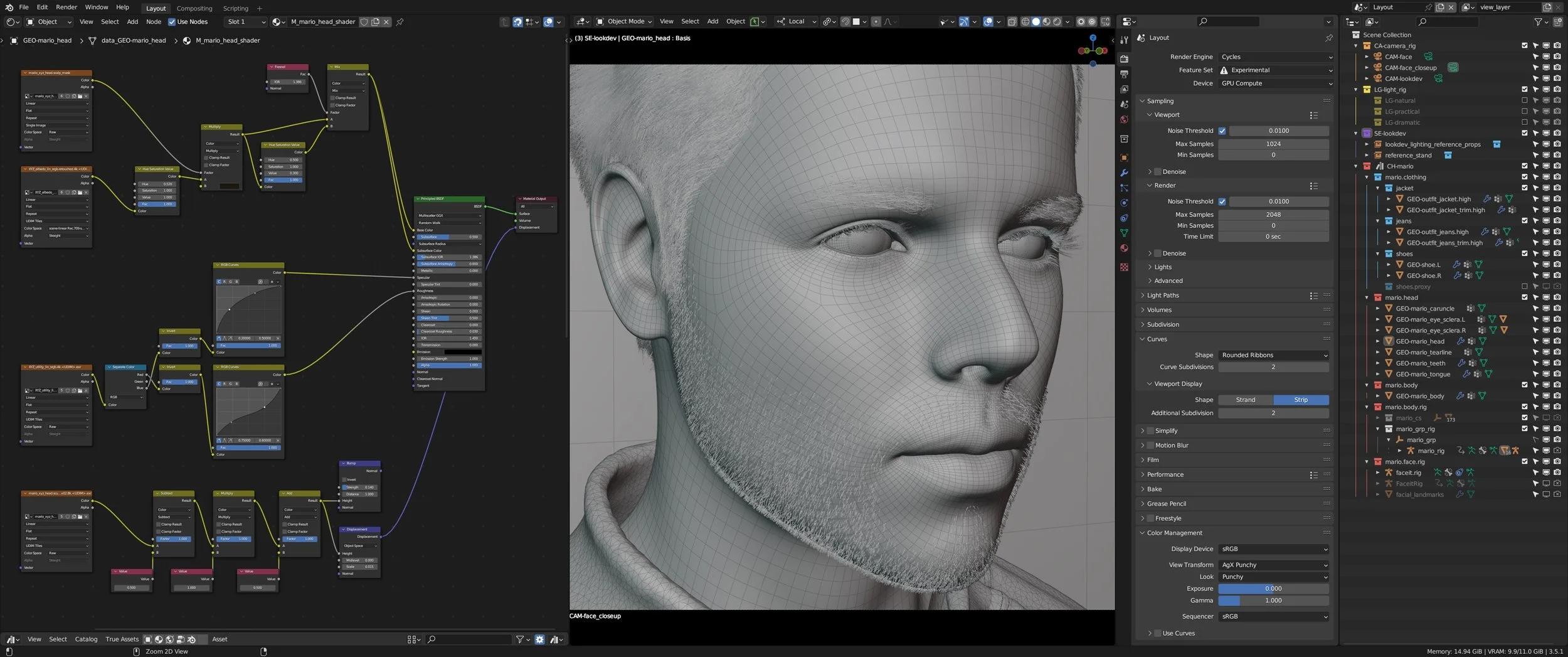Click fake user shield icon for material
Screen dimensions: 1568x657
tap(364, 22)
